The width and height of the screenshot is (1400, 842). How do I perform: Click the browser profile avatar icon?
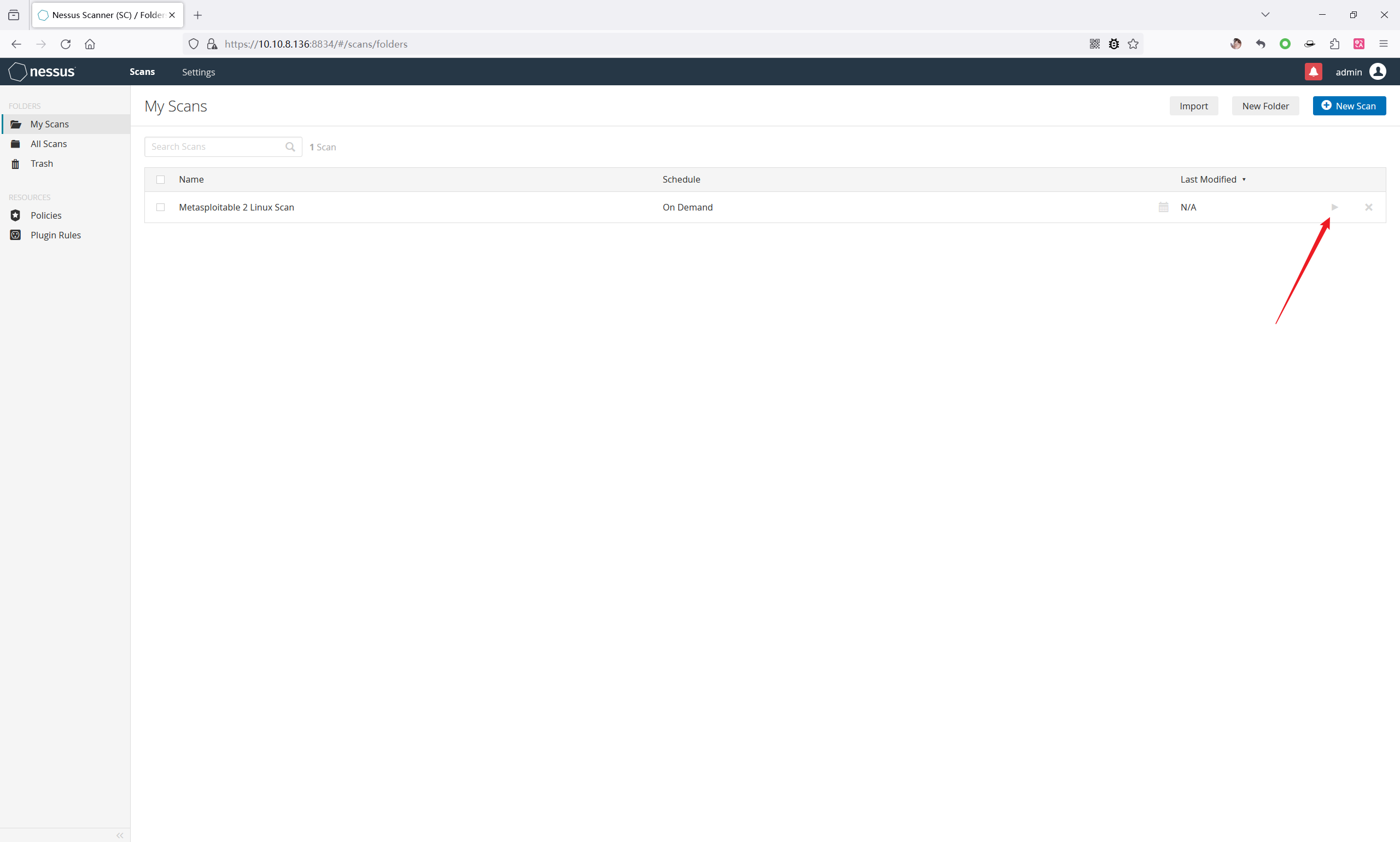coord(1235,44)
